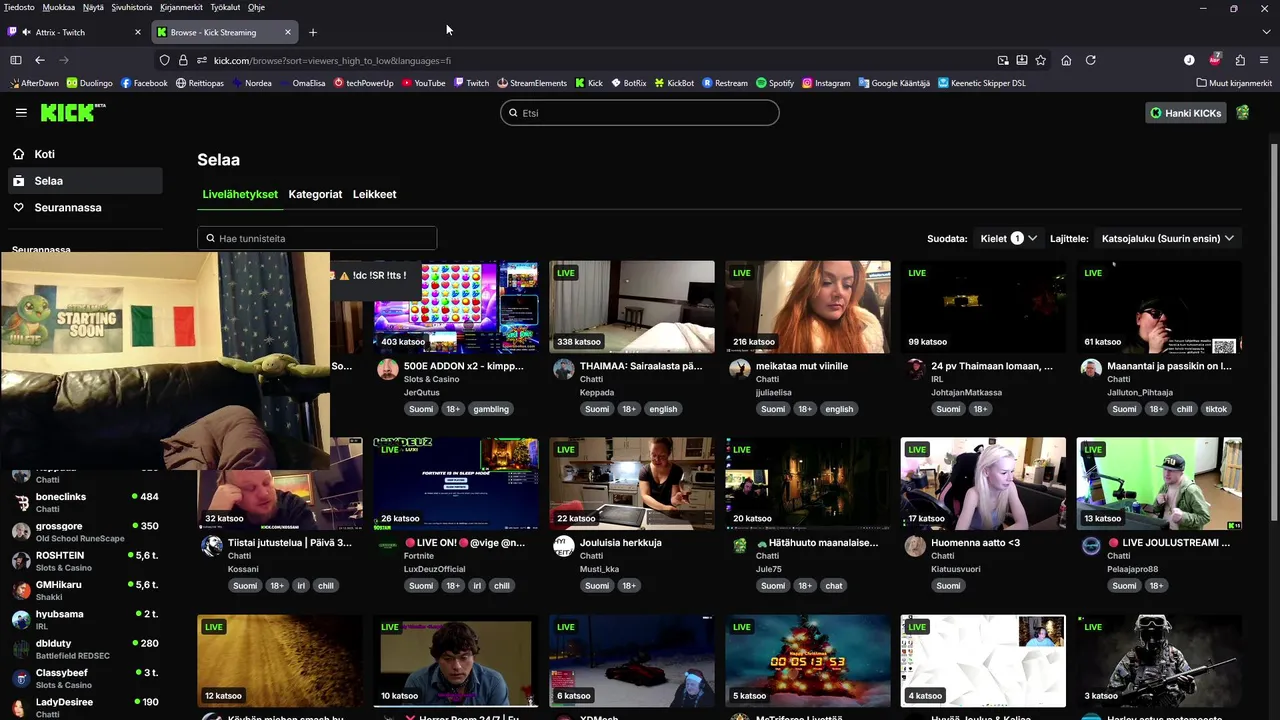Select the Liveähetykset tab

pos(240,194)
